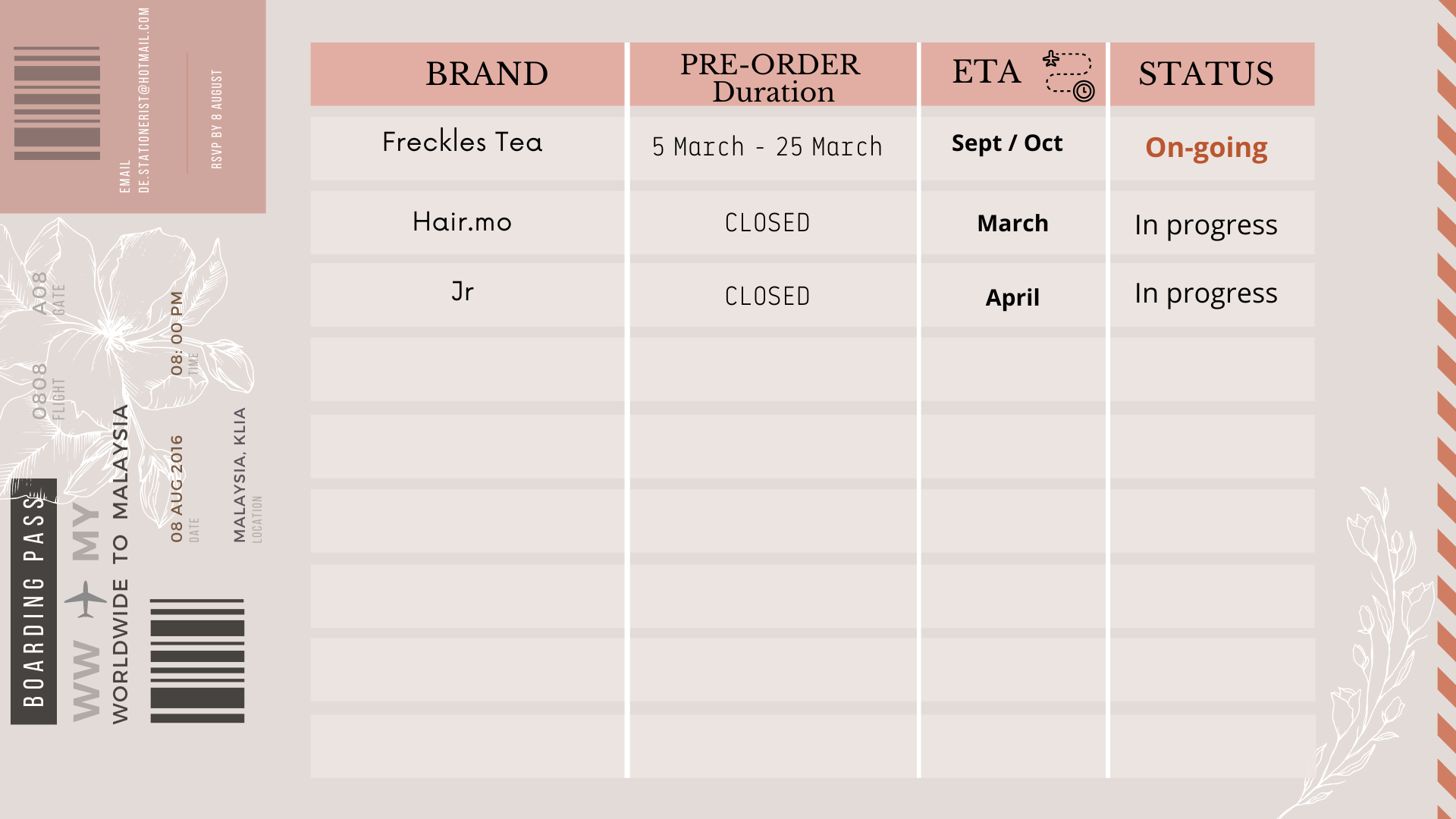
Task: Click the airplane icon on boarding pass
Action: pos(86,599)
